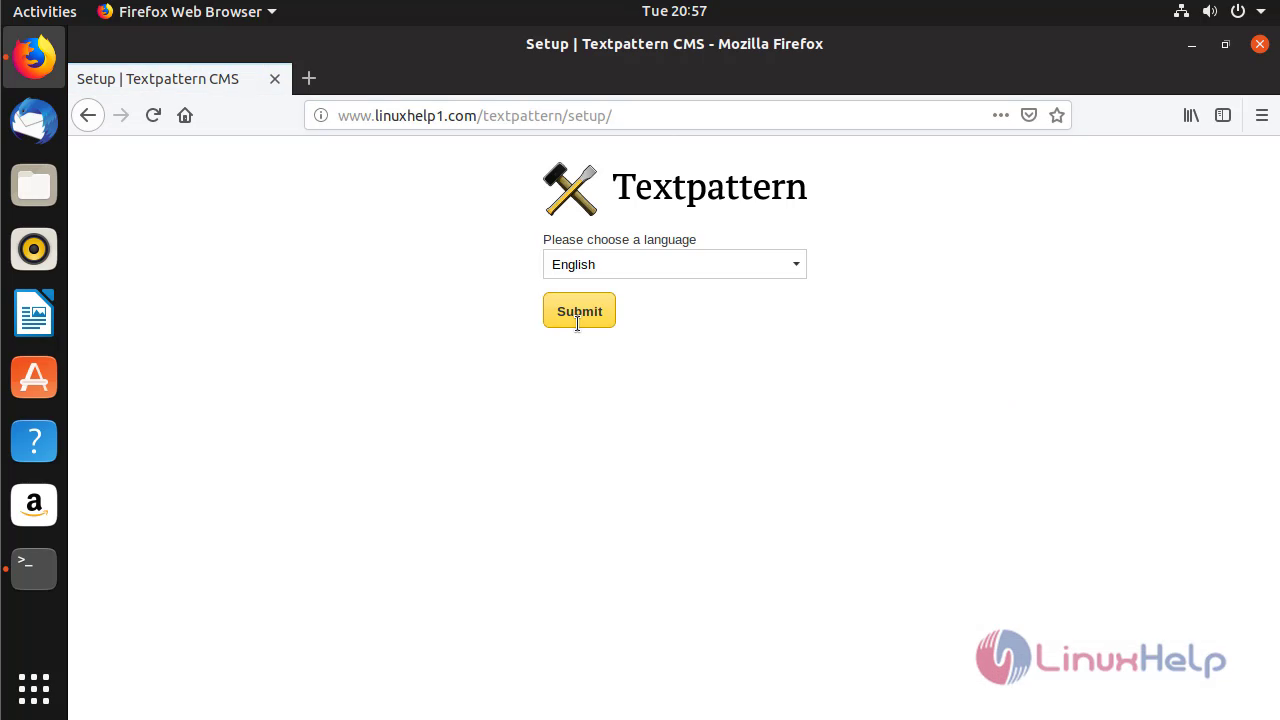The width and height of the screenshot is (1280, 720).
Task: Toggle the Firefox sidebar view
Action: coord(1223,115)
